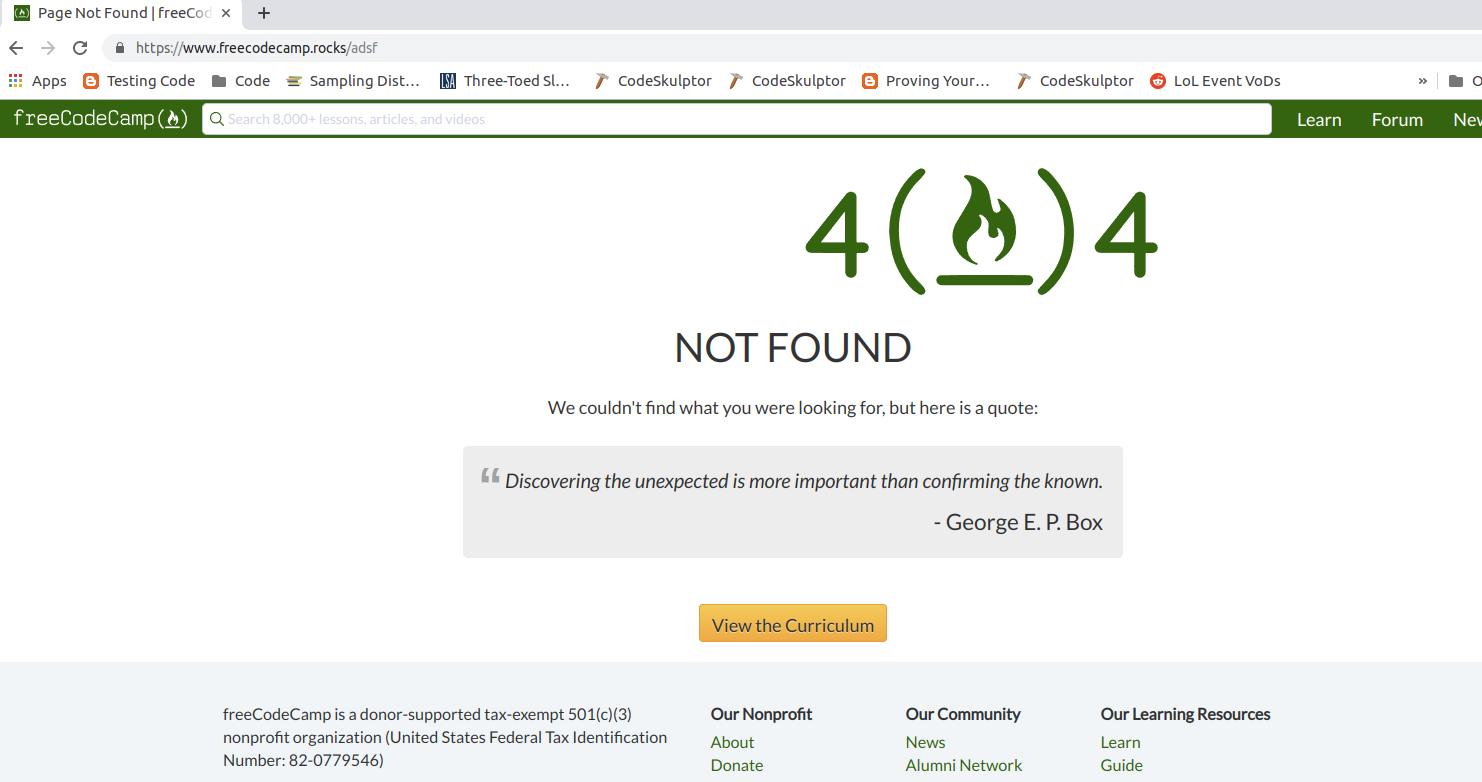Image resolution: width=1482 pixels, height=782 pixels.
Task: Click the quote text about discovering the unexpected
Action: [804, 481]
